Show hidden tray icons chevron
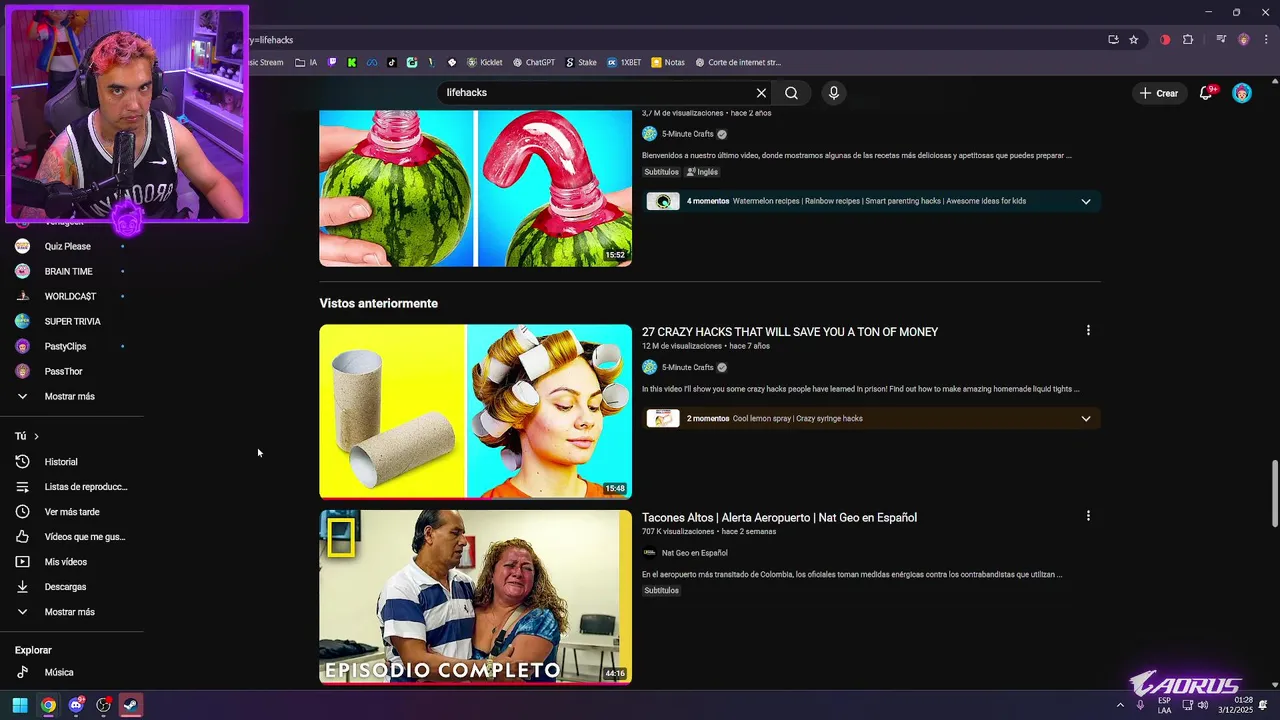The image size is (1280, 720). tap(1120, 705)
